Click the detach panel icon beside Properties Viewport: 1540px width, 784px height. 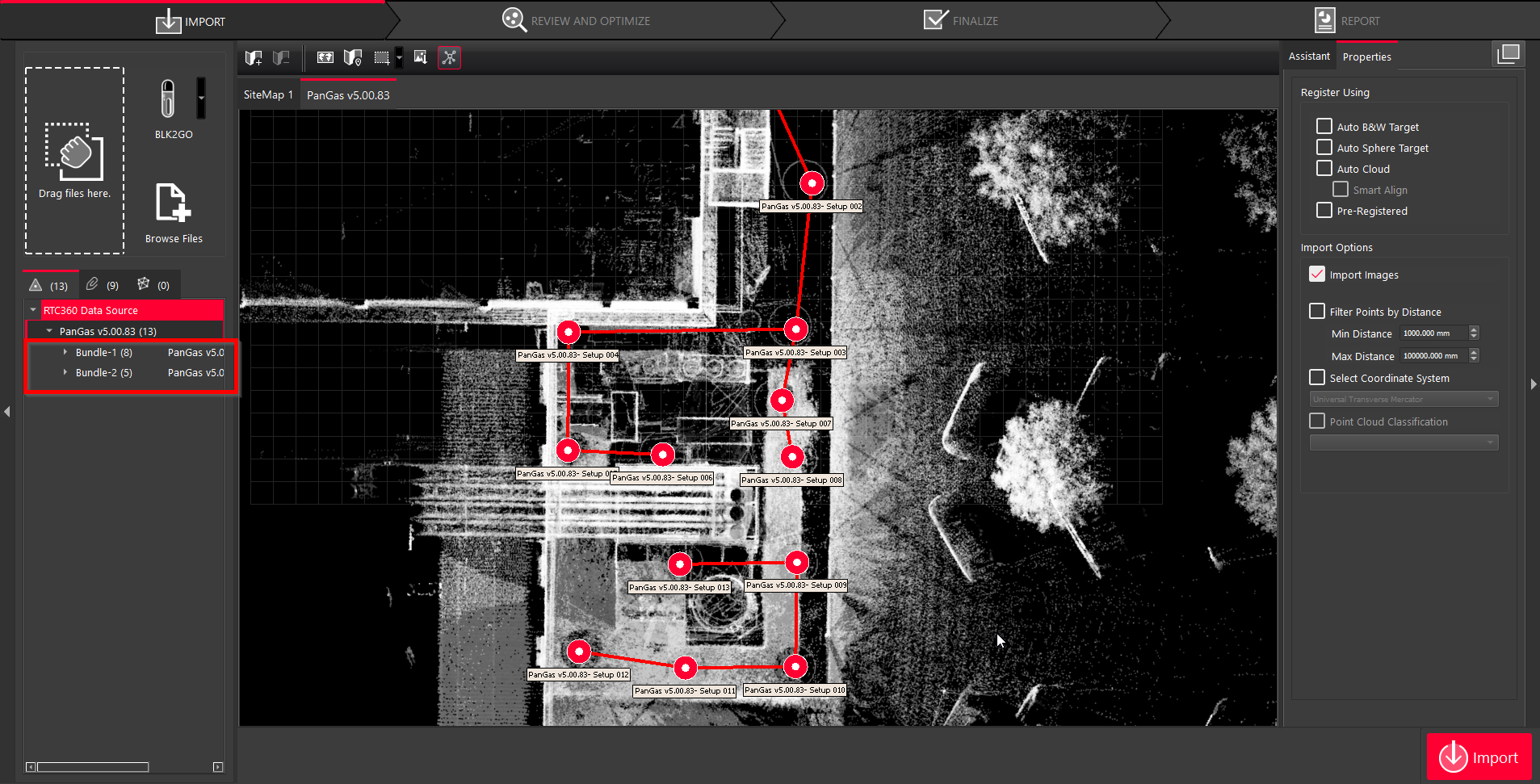[1508, 54]
